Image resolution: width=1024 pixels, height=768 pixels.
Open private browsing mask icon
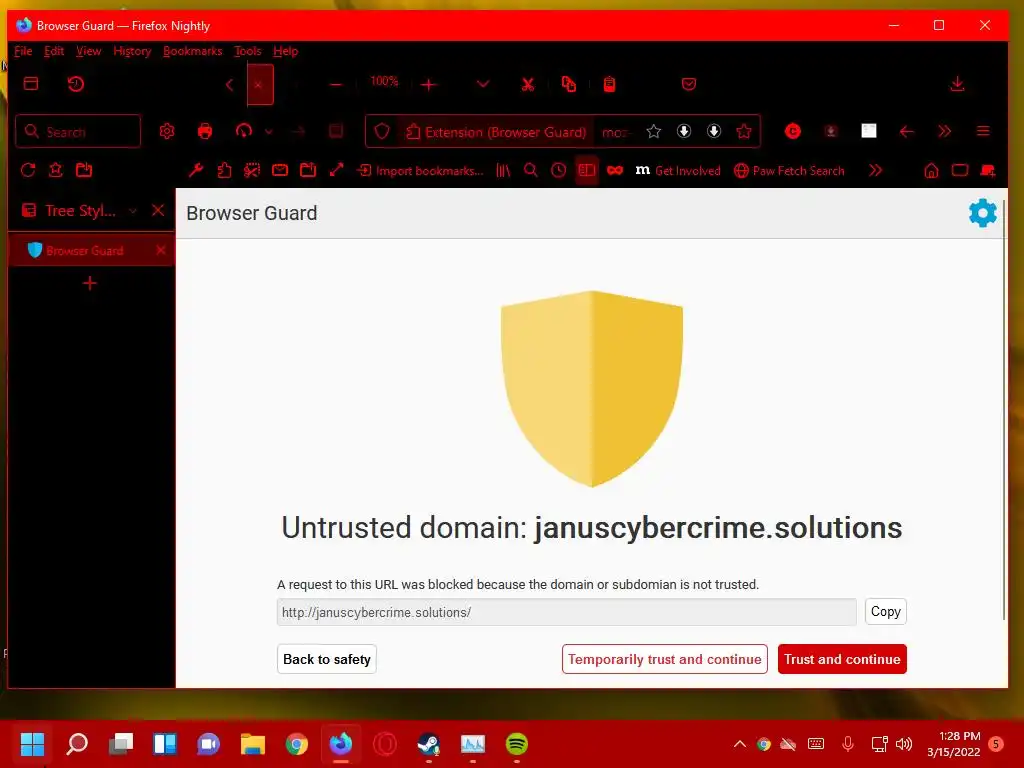coord(615,170)
